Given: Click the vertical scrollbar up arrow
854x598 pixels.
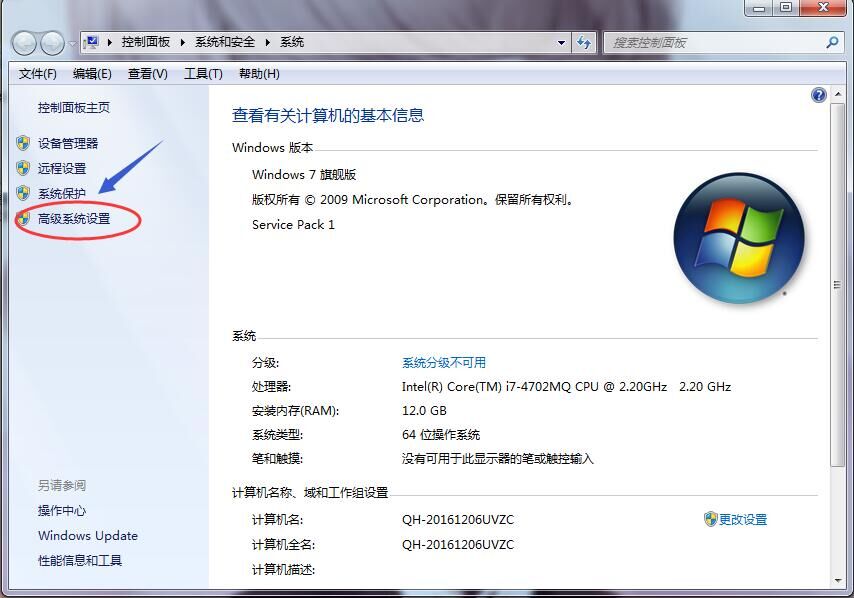Looking at the screenshot, I should pyautogui.click(x=837, y=94).
